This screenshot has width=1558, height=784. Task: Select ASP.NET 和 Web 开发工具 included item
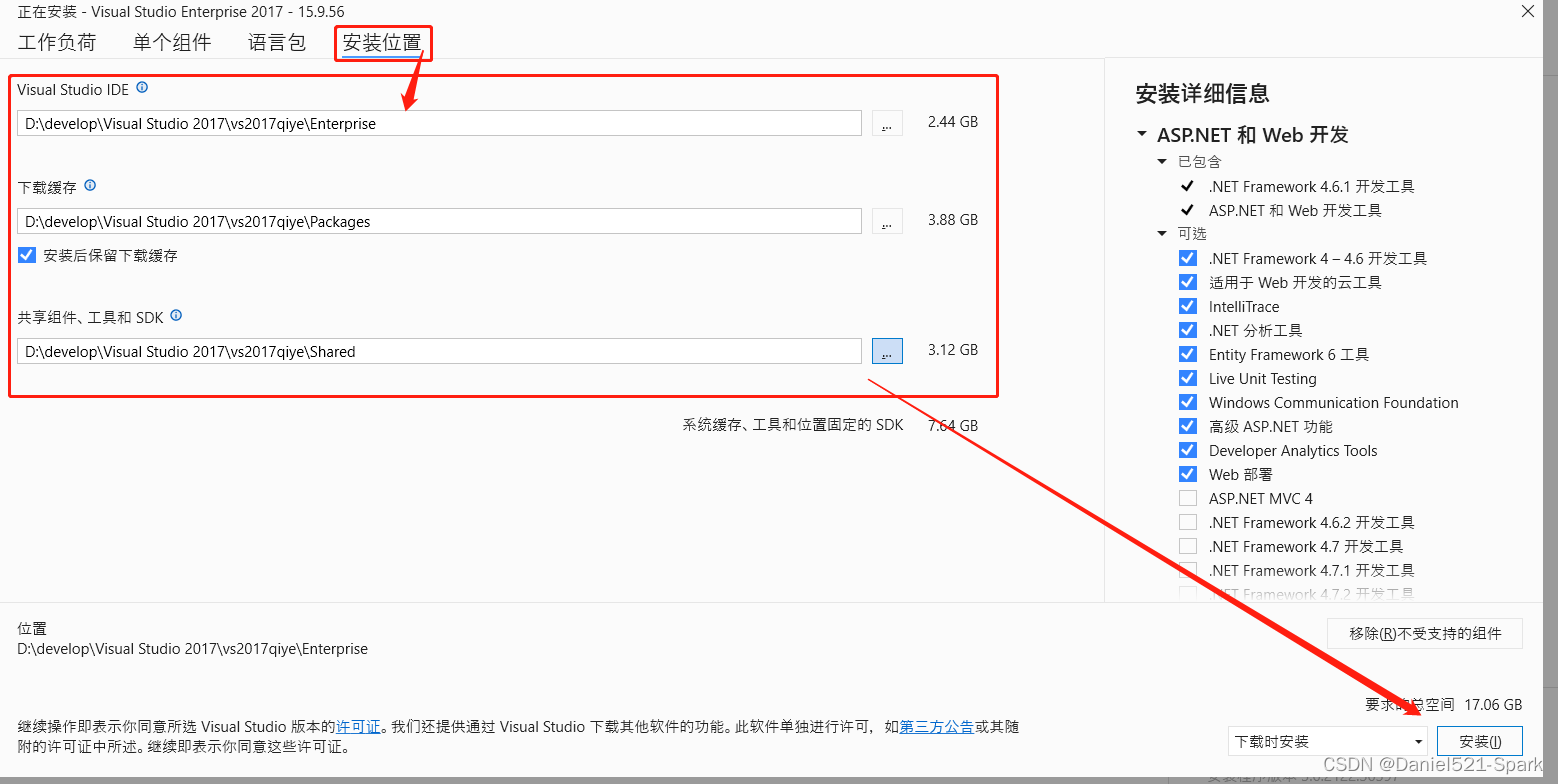point(1295,210)
